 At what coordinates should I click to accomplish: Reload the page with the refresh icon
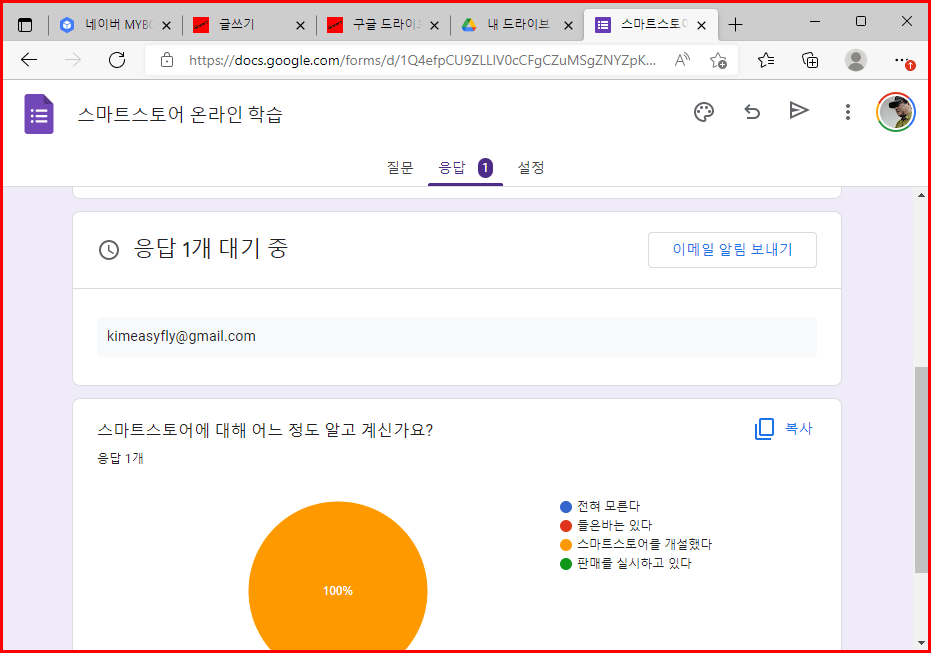tap(117, 60)
